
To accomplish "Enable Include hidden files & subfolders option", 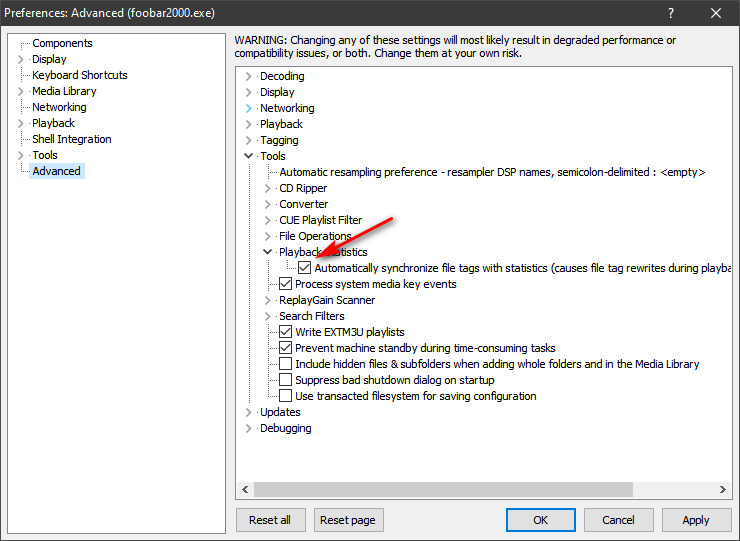I will pos(285,364).
